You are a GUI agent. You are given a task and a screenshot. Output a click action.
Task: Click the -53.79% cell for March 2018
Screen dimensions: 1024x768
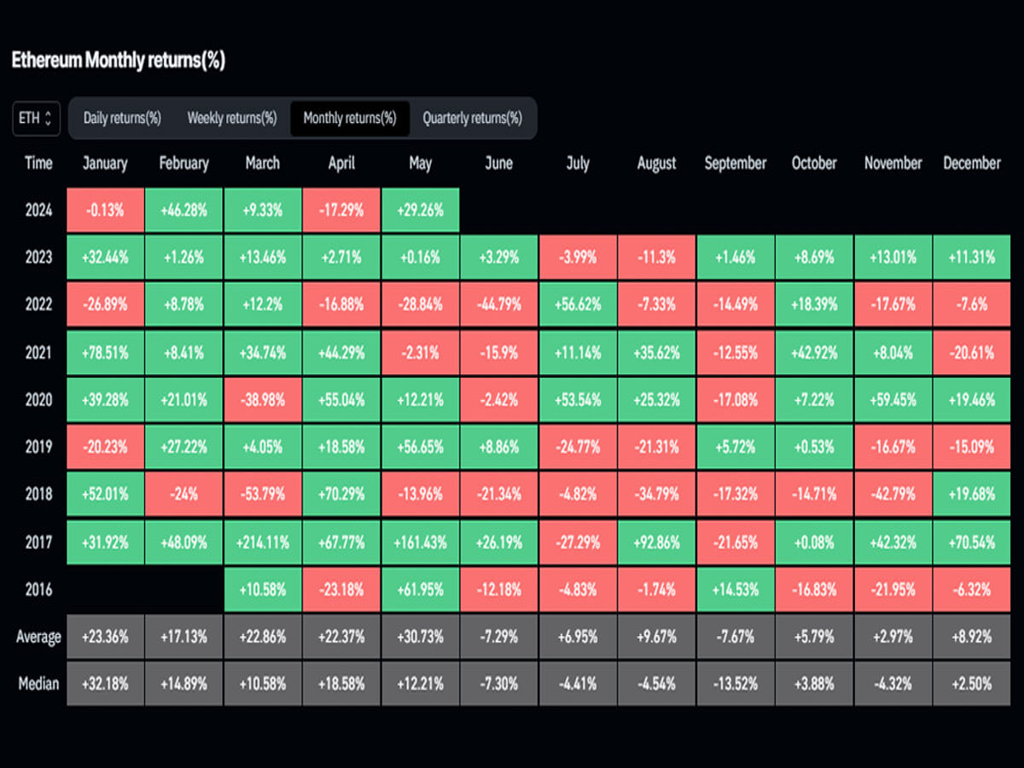(262, 496)
